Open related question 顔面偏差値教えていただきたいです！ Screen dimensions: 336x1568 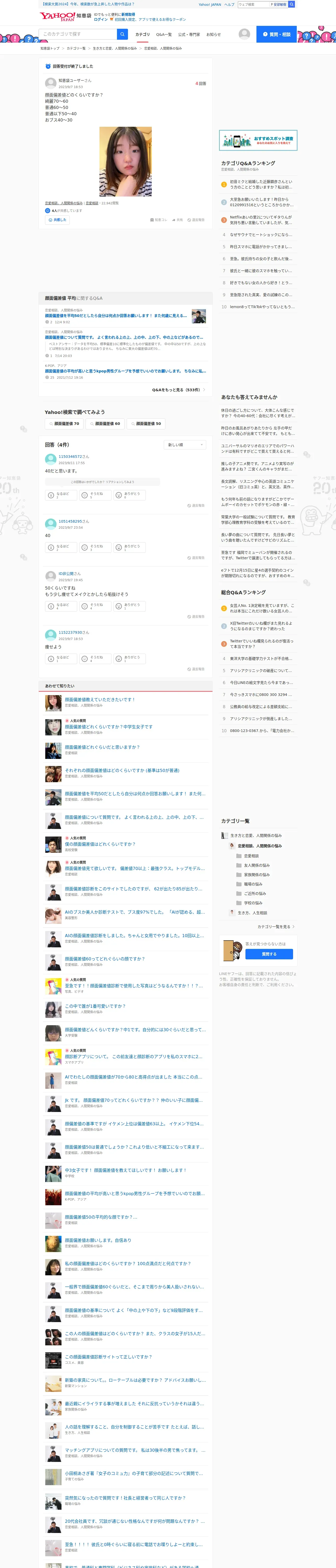tap(100, 699)
